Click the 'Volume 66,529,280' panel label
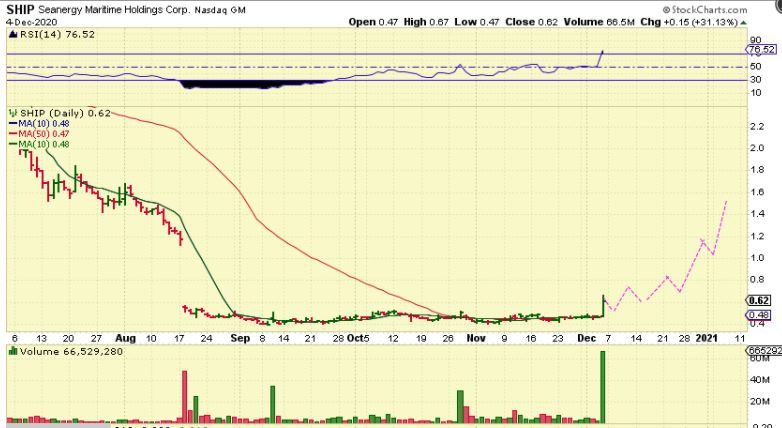Screen dimensions: 782x428 (x=71, y=352)
